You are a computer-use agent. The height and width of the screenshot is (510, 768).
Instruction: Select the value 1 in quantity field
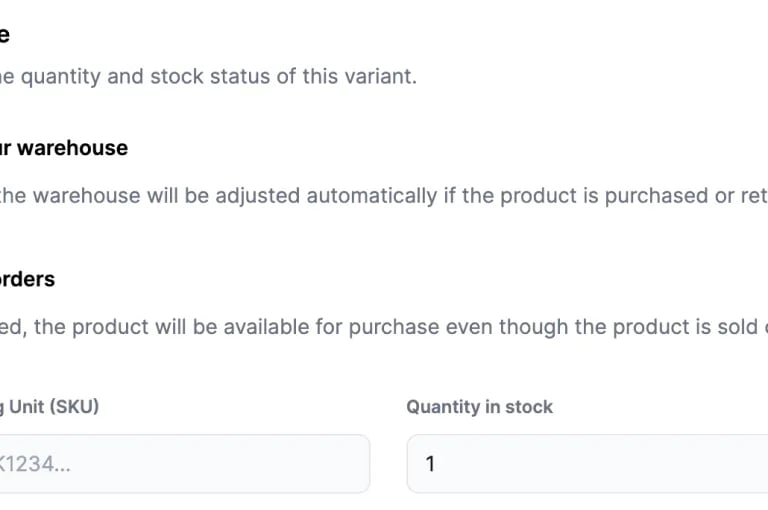coord(431,464)
